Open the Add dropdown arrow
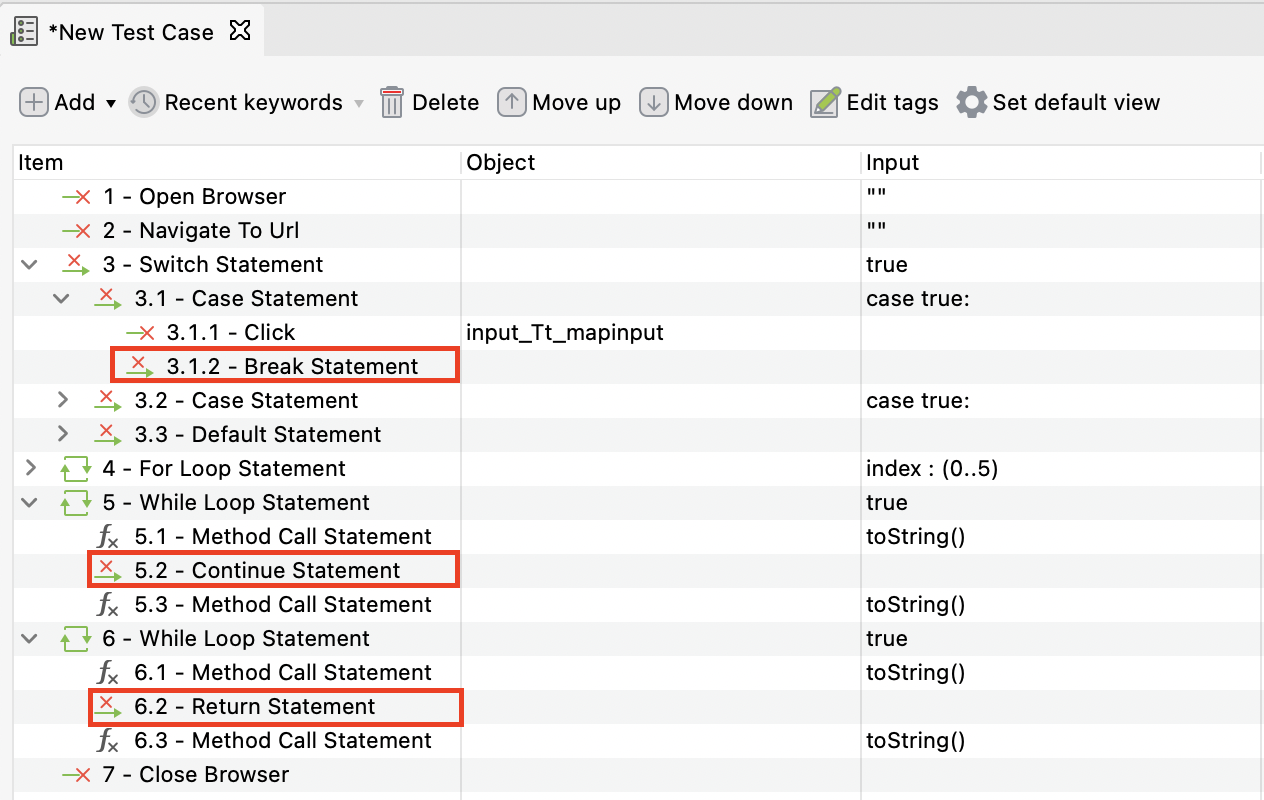1264x800 pixels. click(x=112, y=102)
